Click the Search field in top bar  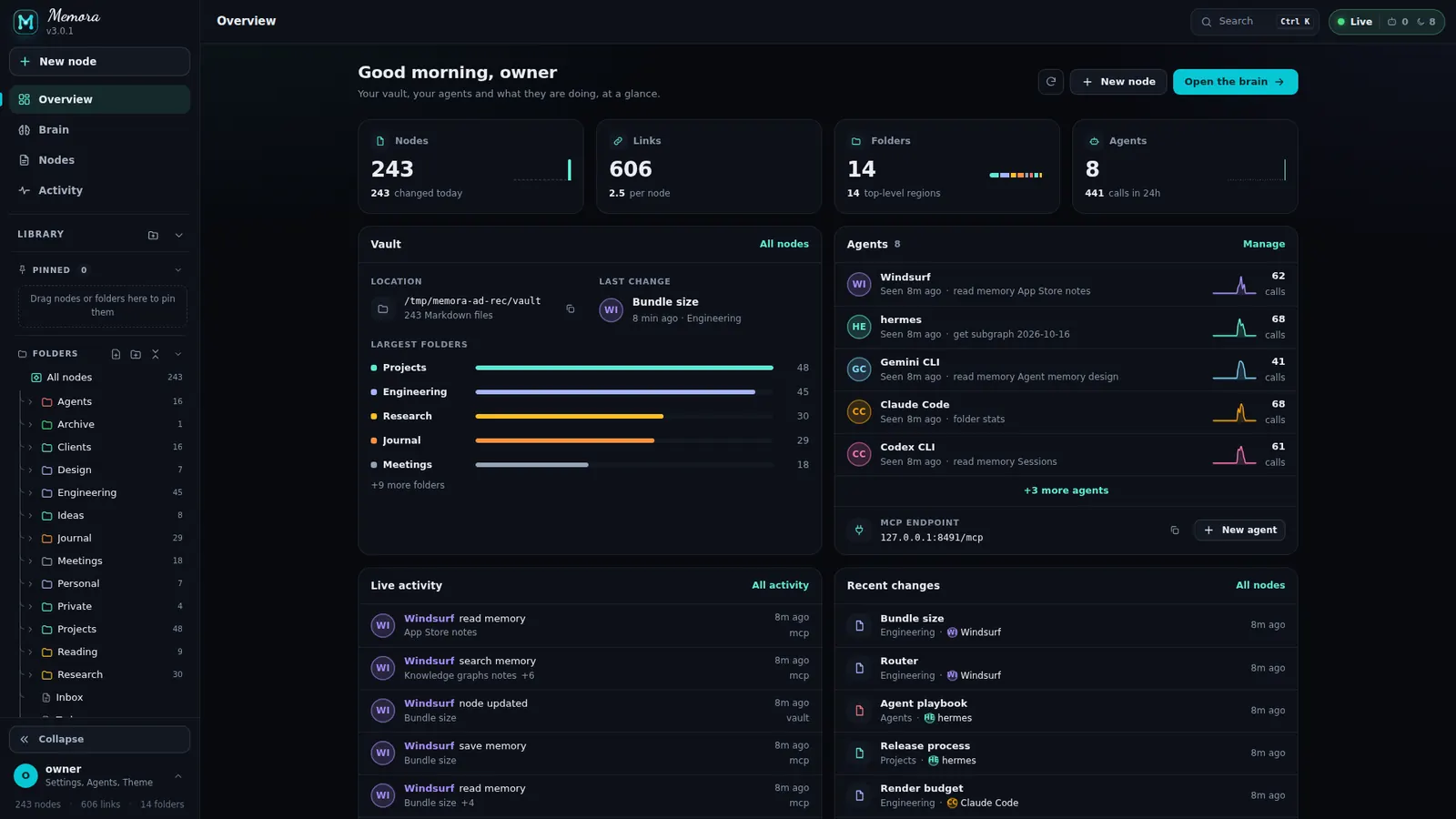tap(1254, 22)
